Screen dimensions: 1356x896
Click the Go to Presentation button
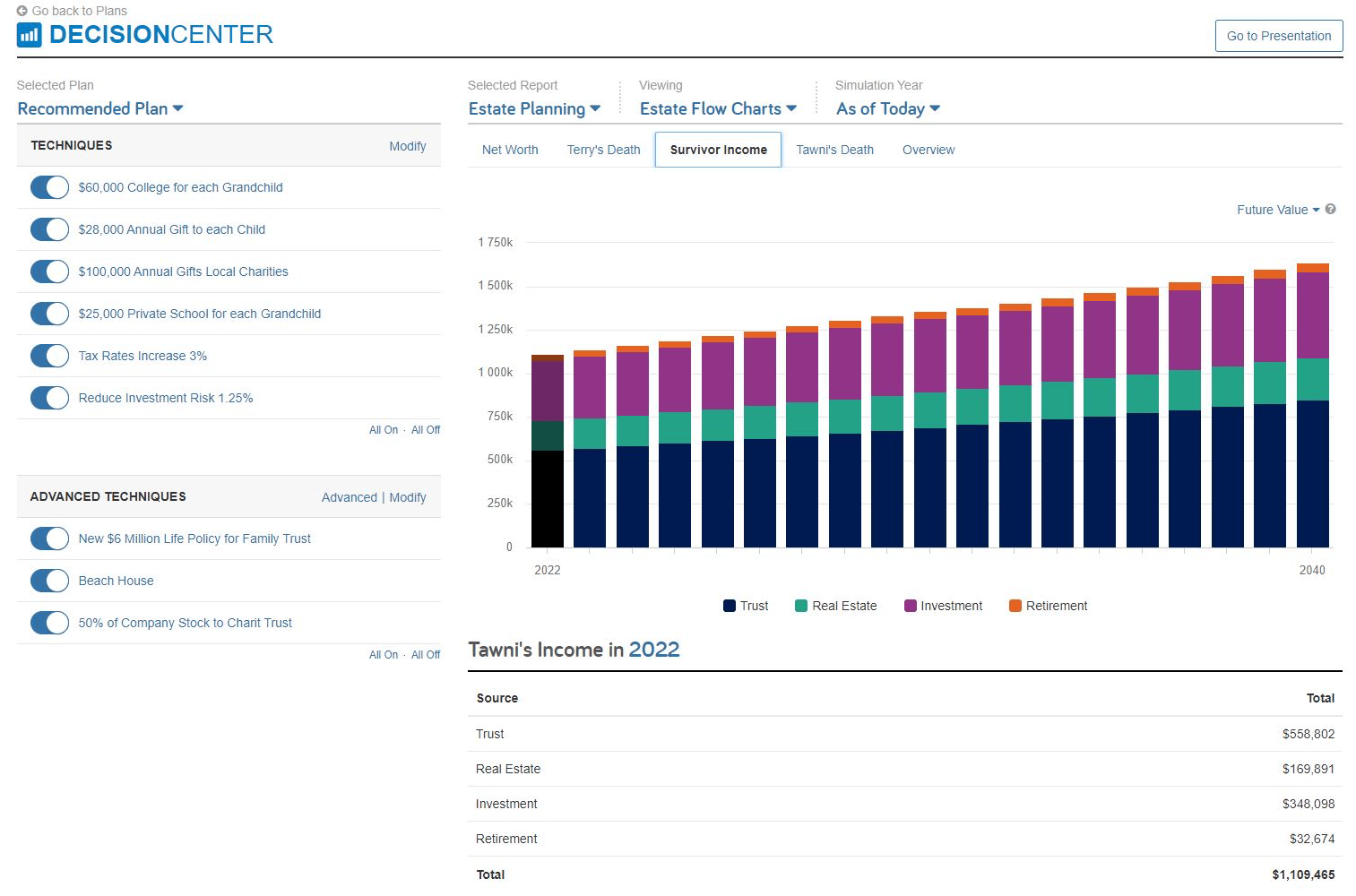[1278, 36]
